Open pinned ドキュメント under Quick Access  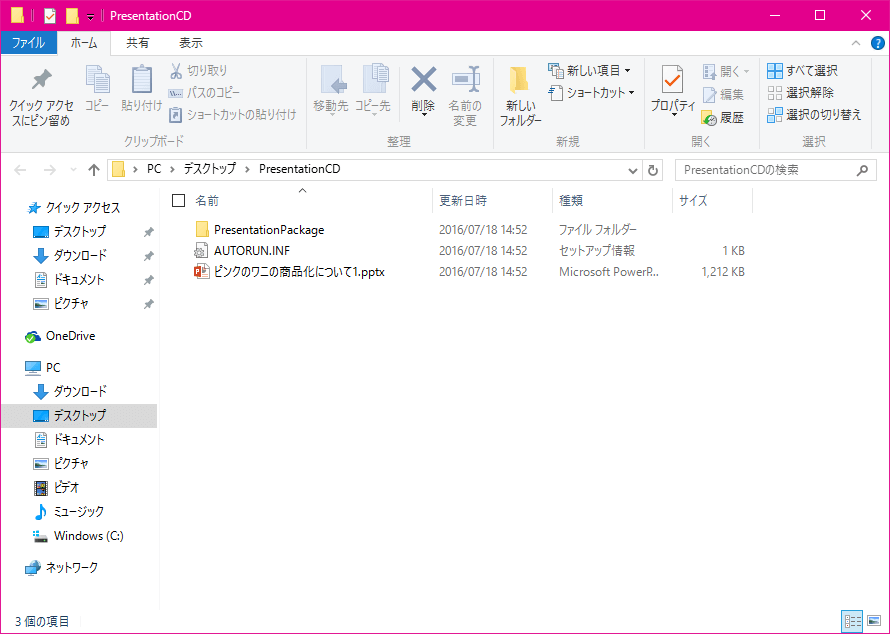[79, 279]
